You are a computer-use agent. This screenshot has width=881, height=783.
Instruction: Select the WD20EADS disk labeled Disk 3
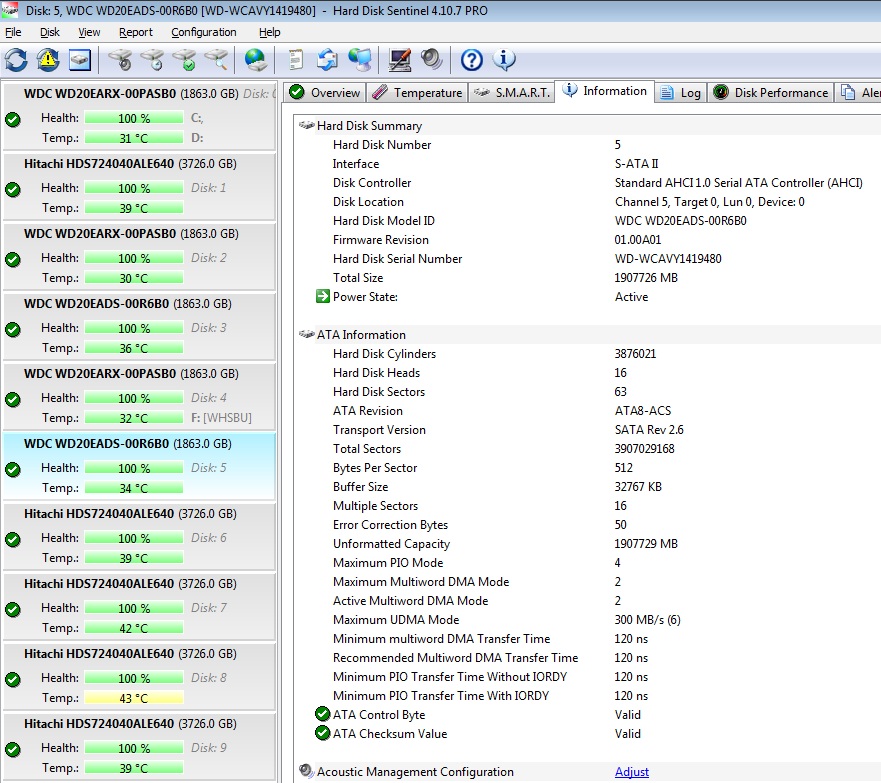point(139,326)
